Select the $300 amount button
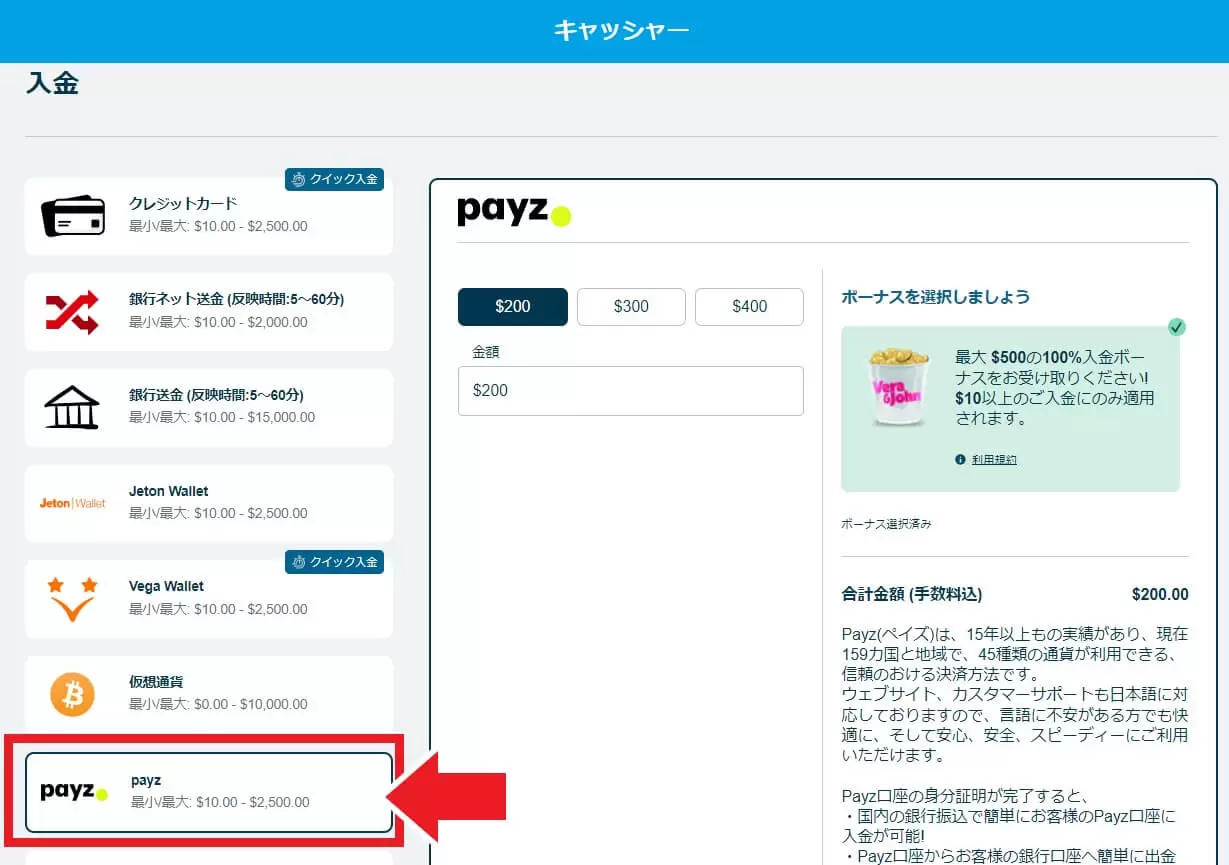1229x865 pixels. point(631,307)
